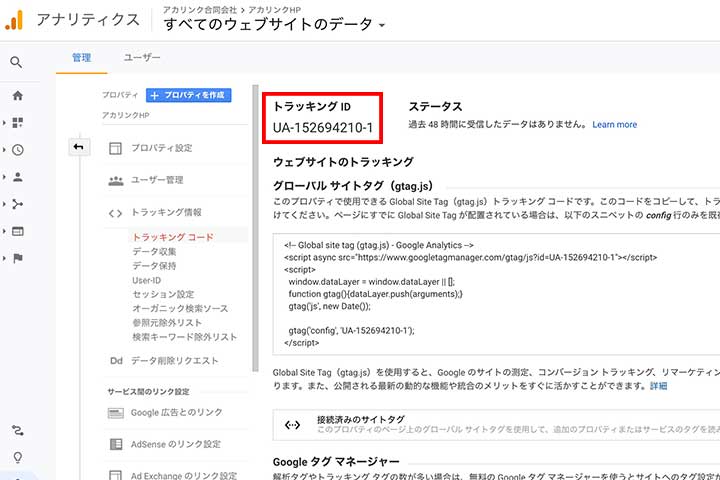
Task: Click the ユーザー管理 people icon
Action: 116,181
